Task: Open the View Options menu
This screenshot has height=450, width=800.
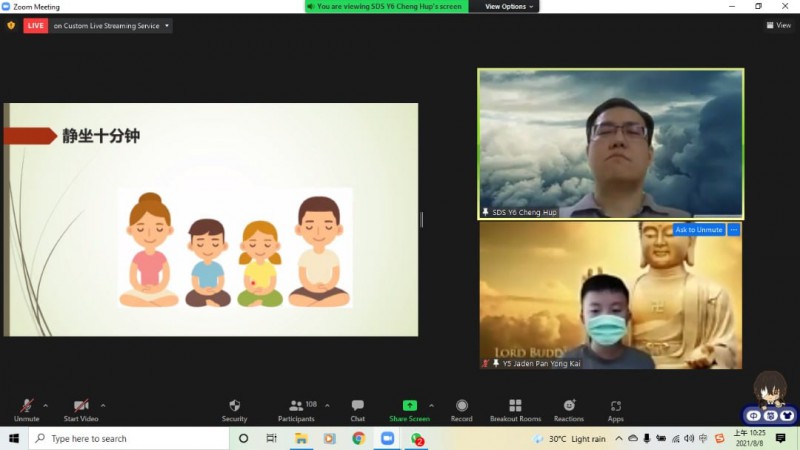Action: (x=509, y=6)
